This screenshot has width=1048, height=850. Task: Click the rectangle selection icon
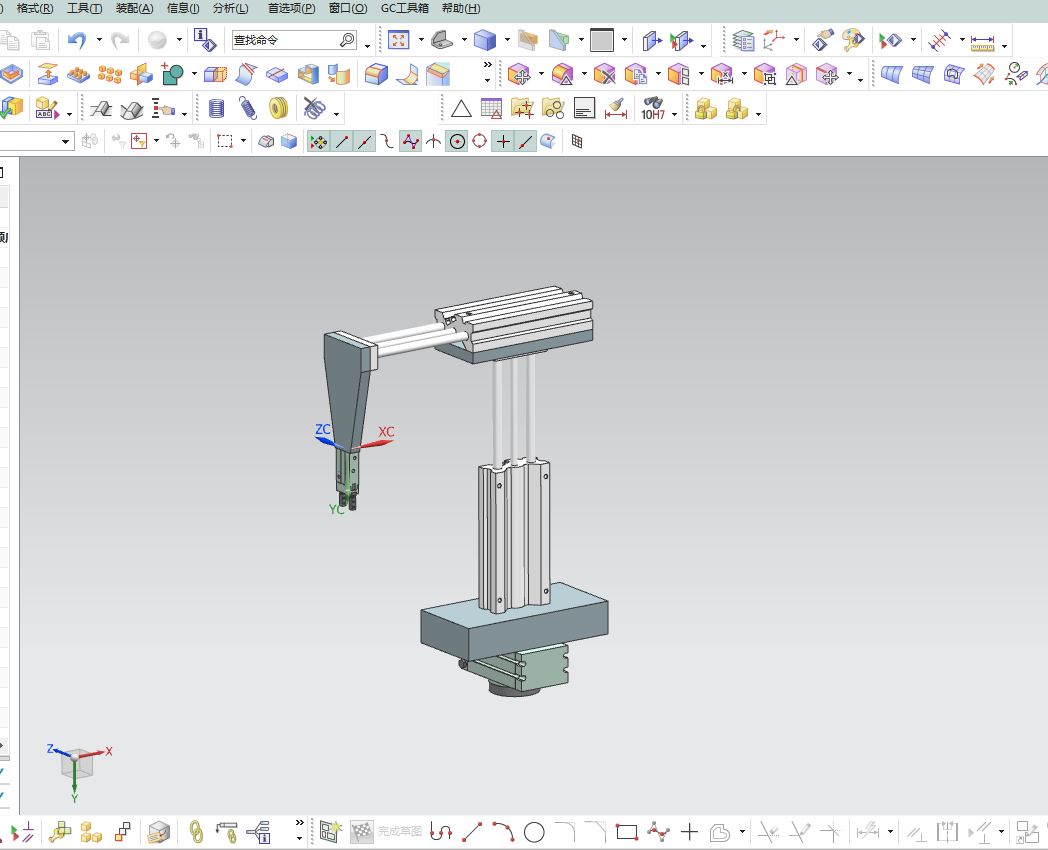pyautogui.click(x=225, y=141)
